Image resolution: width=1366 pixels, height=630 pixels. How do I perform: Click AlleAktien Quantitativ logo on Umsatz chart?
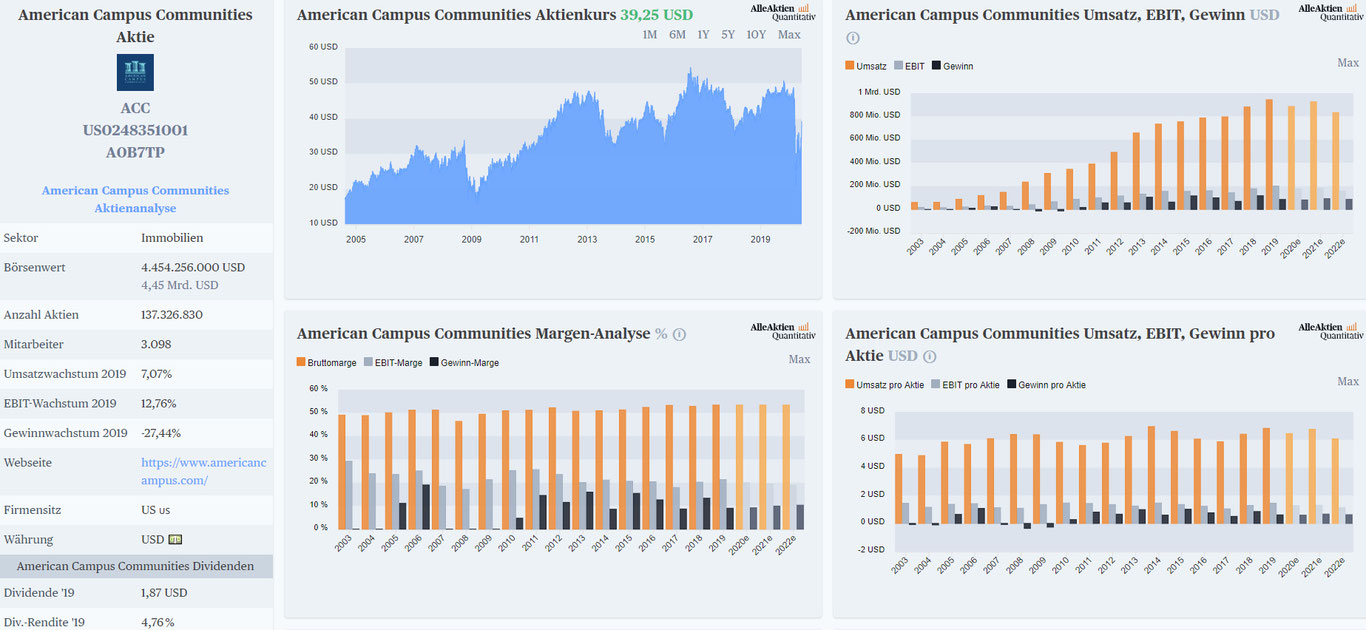coord(1330,11)
